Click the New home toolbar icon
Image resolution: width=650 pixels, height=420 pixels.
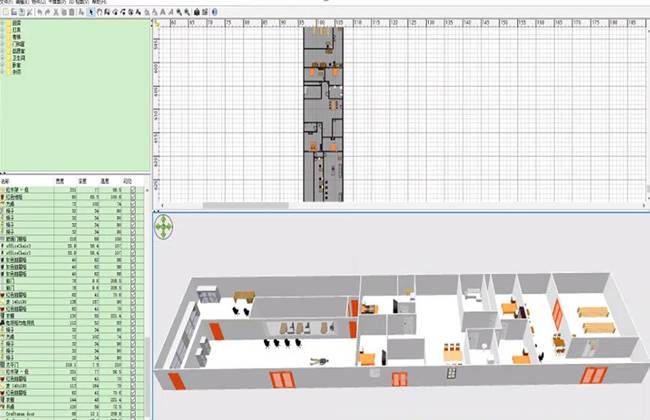(5, 12)
